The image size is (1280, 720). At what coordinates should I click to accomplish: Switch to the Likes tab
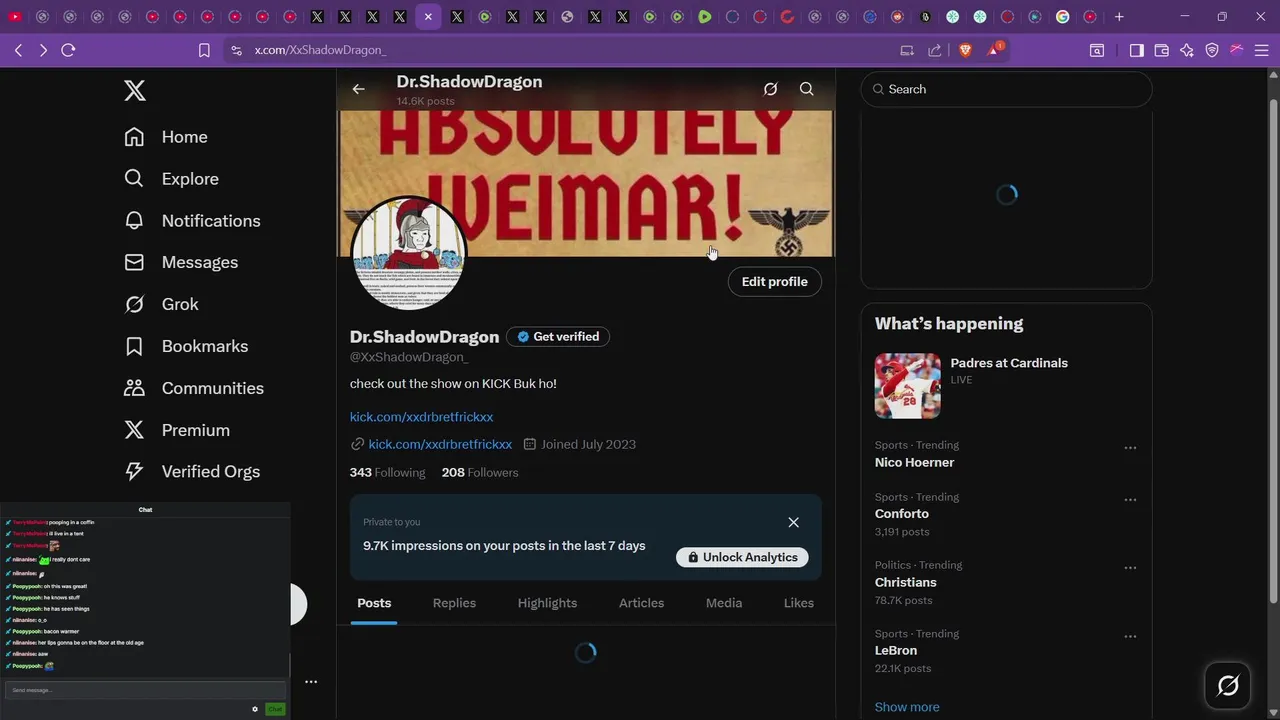coord(799,603)
